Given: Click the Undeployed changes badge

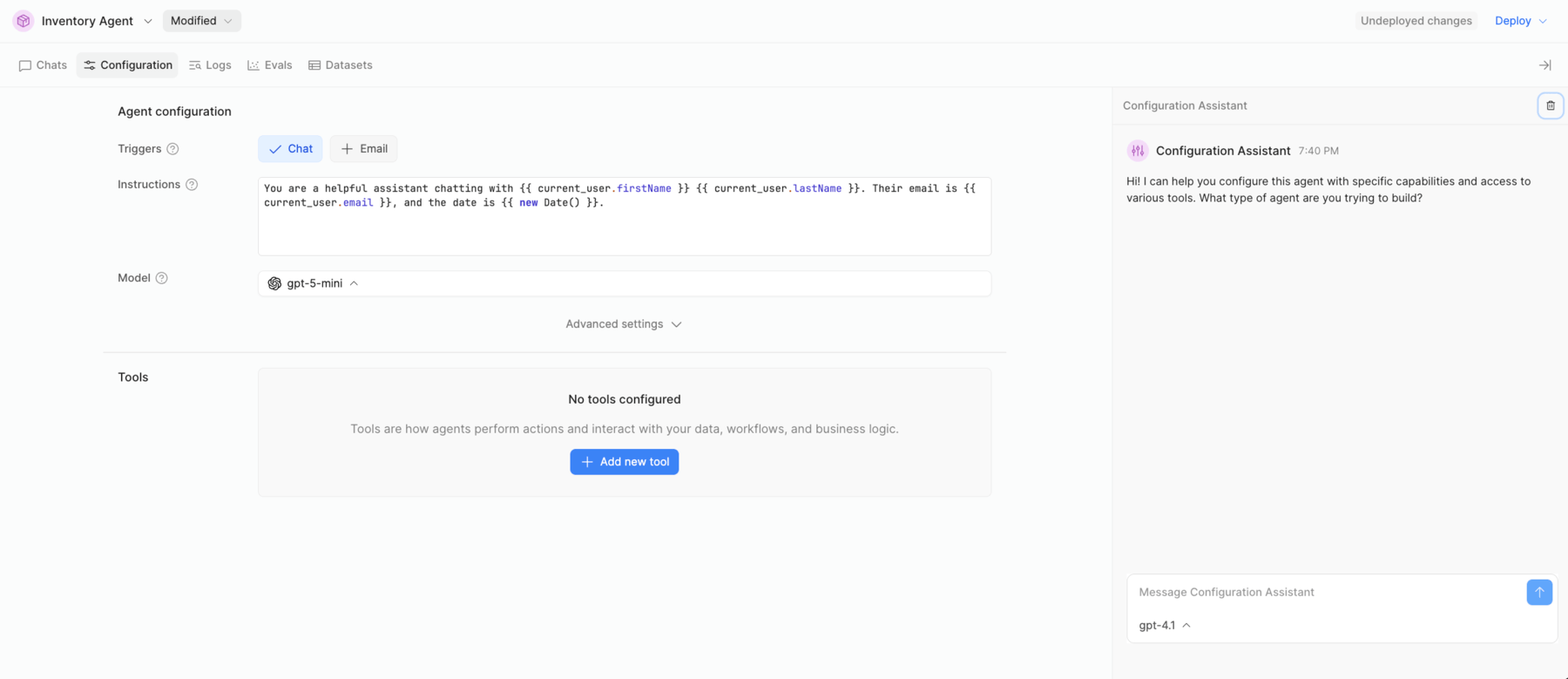Looking at the screenshot, I should click(1416, 21).
